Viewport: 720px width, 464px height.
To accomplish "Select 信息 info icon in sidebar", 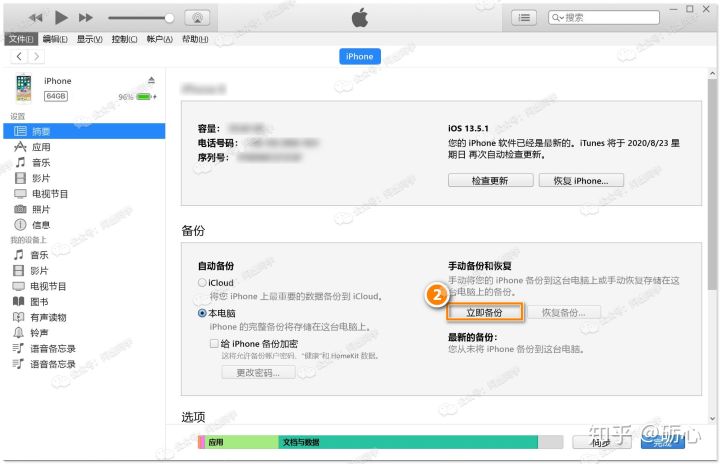I will (20, 225).
